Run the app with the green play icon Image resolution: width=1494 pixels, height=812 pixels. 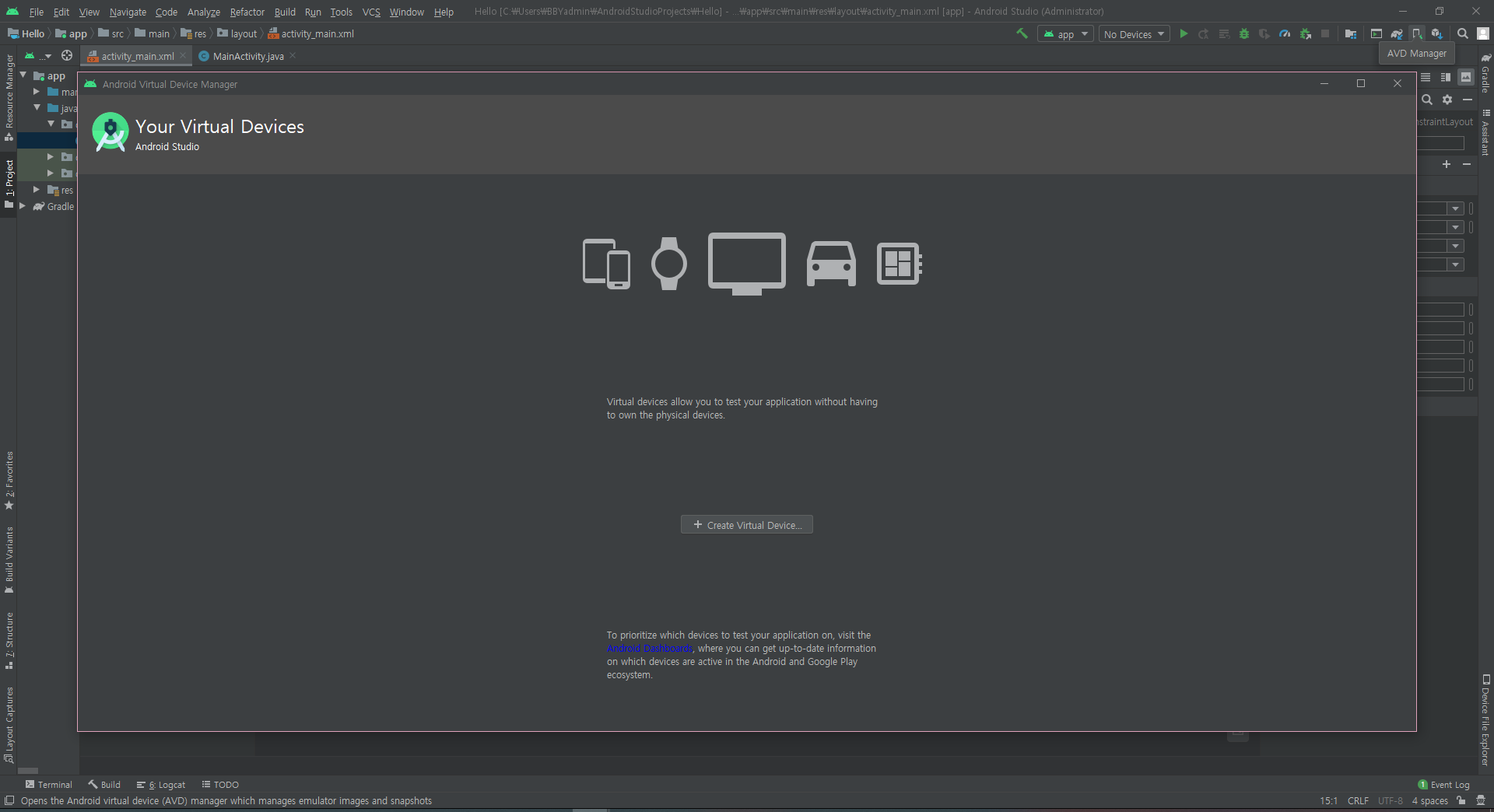click(x=1184, y=33)
